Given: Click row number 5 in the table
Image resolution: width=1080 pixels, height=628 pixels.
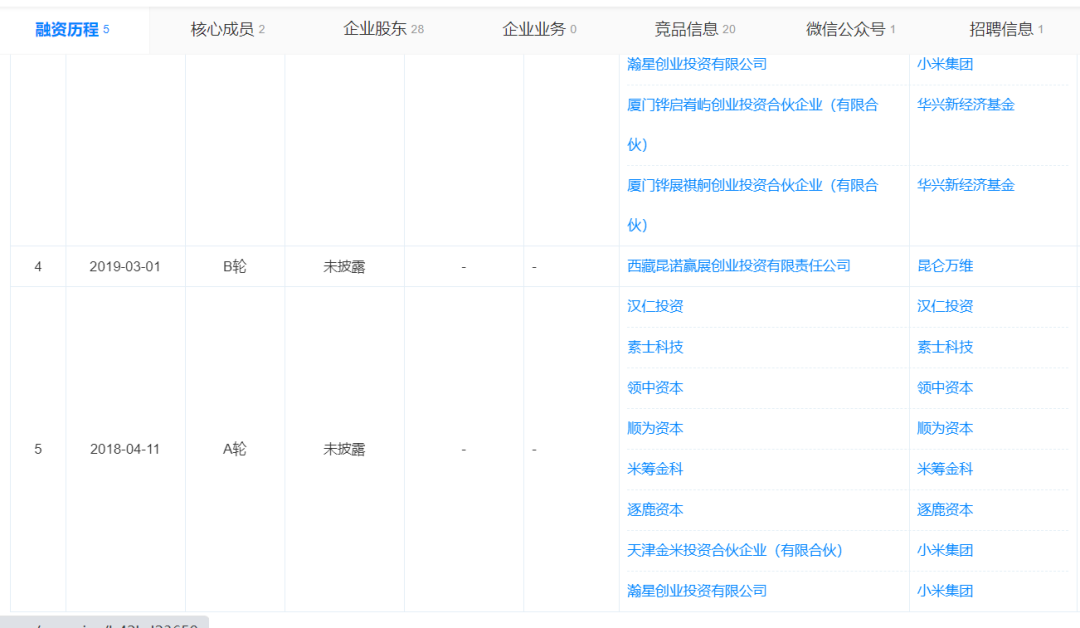Looking at the screenshot, I should click(38, 449).
